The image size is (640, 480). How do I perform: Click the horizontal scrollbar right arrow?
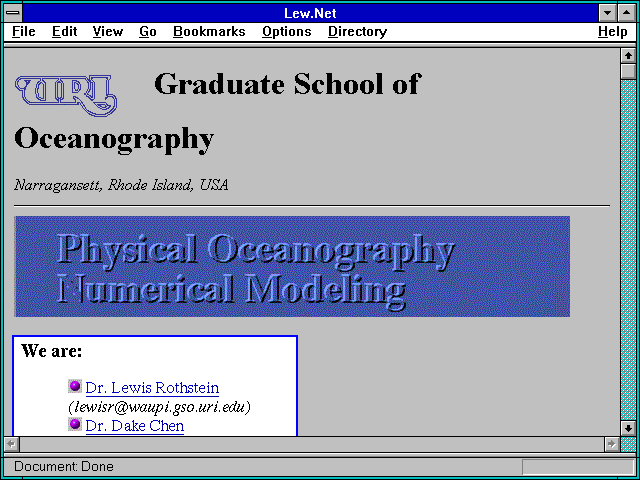pyautogui.click(x=611, y=444)
